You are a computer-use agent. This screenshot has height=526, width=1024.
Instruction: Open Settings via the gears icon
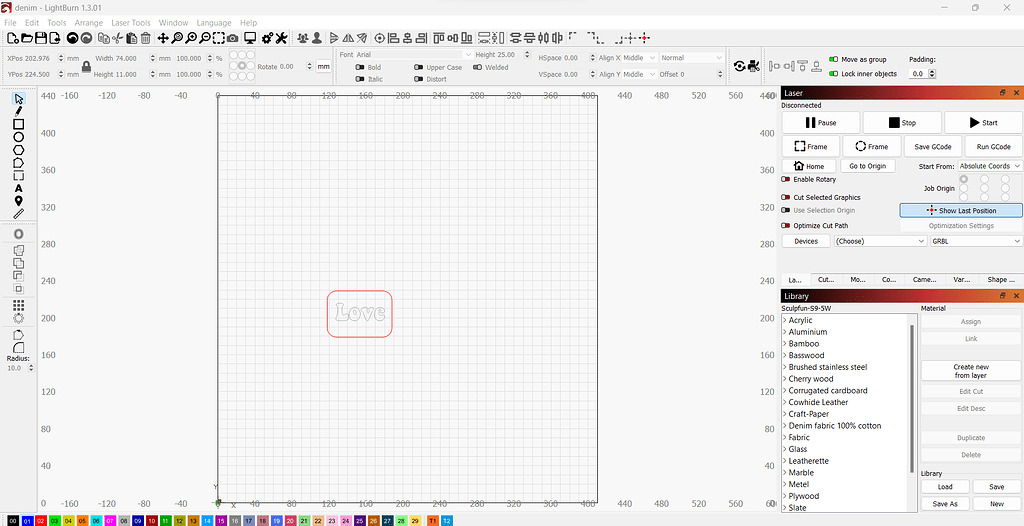tap(267, 39)
